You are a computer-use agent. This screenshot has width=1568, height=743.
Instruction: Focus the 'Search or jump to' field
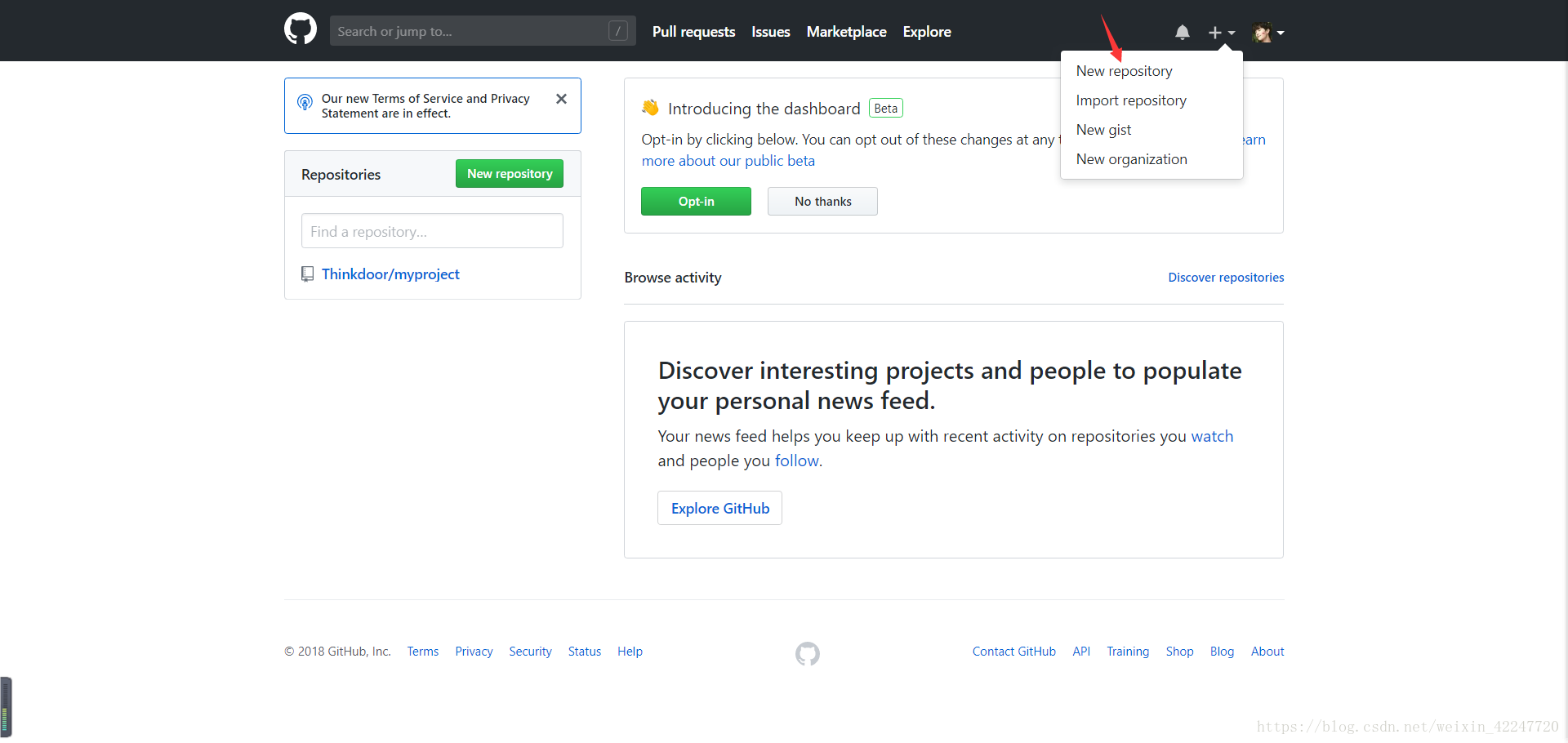coord(483,31)
